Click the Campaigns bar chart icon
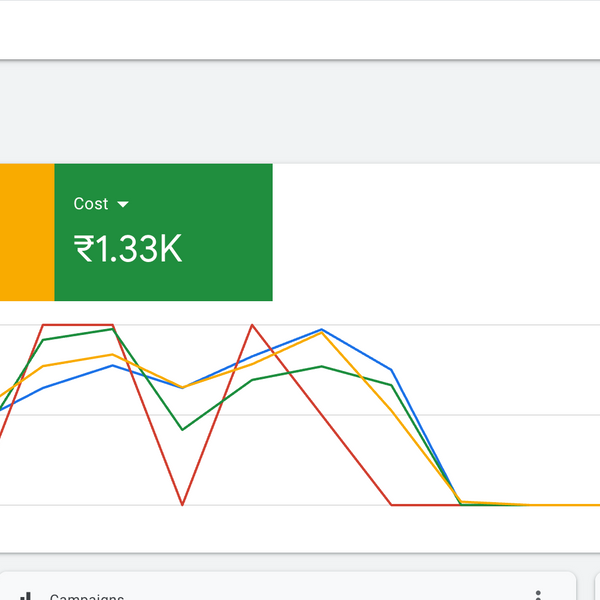This screenshot has width=600, height=600. pyautogui.click(x=27, y=596)
